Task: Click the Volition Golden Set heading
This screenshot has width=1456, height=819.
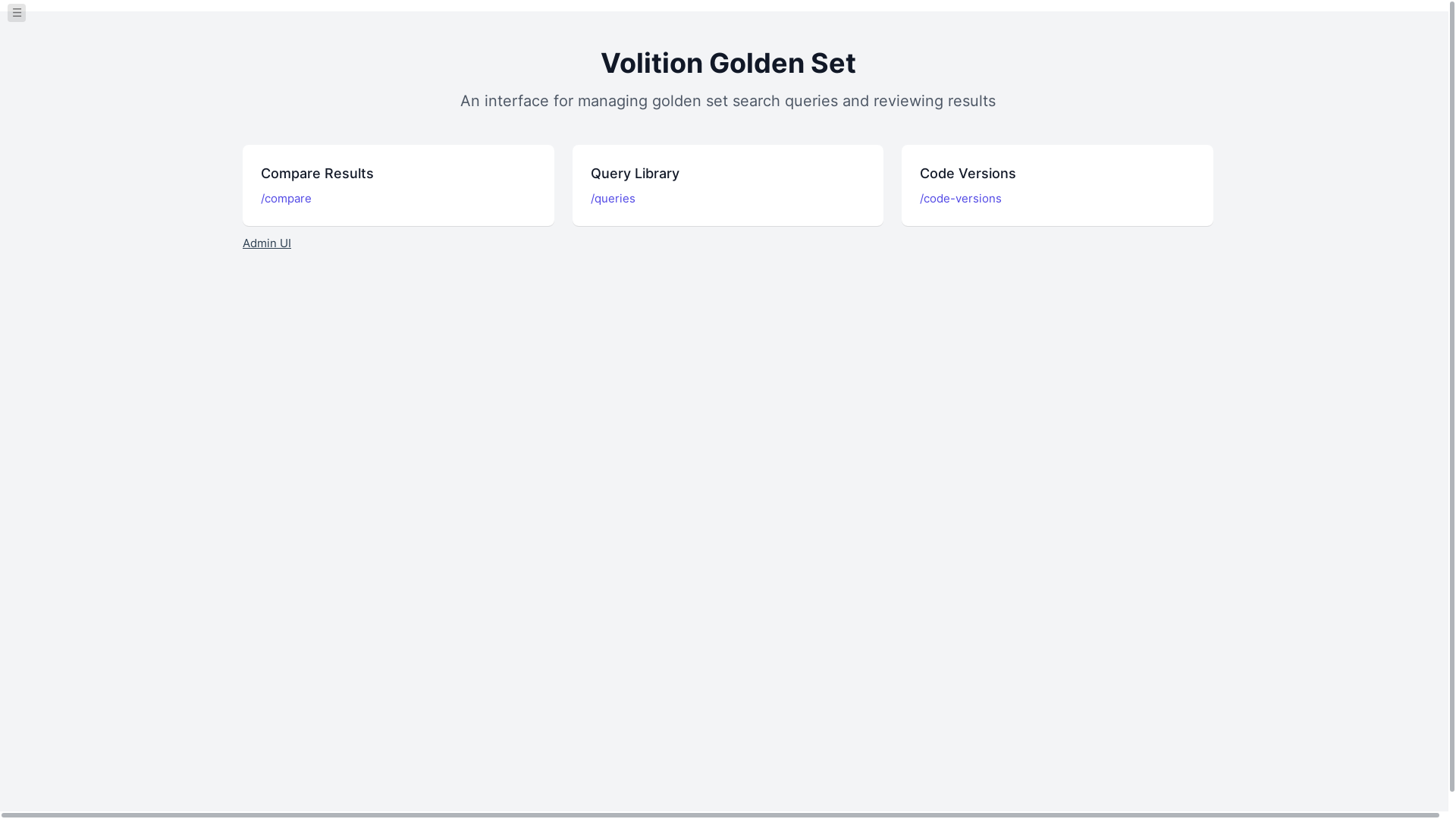Action: (x=728, y=63)
